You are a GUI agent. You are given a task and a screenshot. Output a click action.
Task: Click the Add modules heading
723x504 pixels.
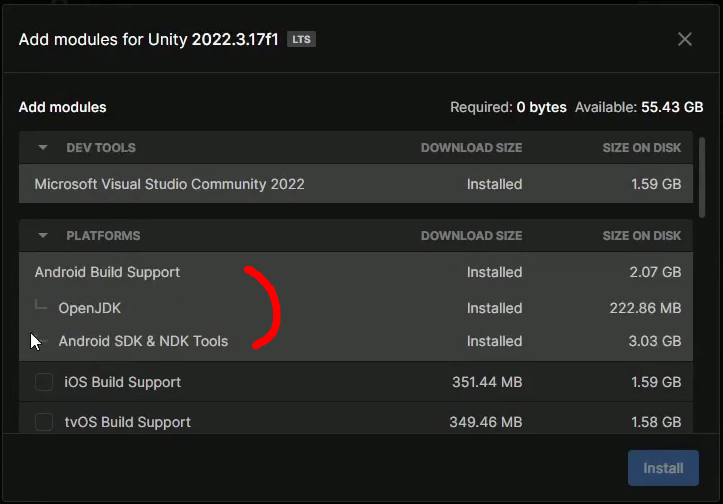click(x=62, y=107)
